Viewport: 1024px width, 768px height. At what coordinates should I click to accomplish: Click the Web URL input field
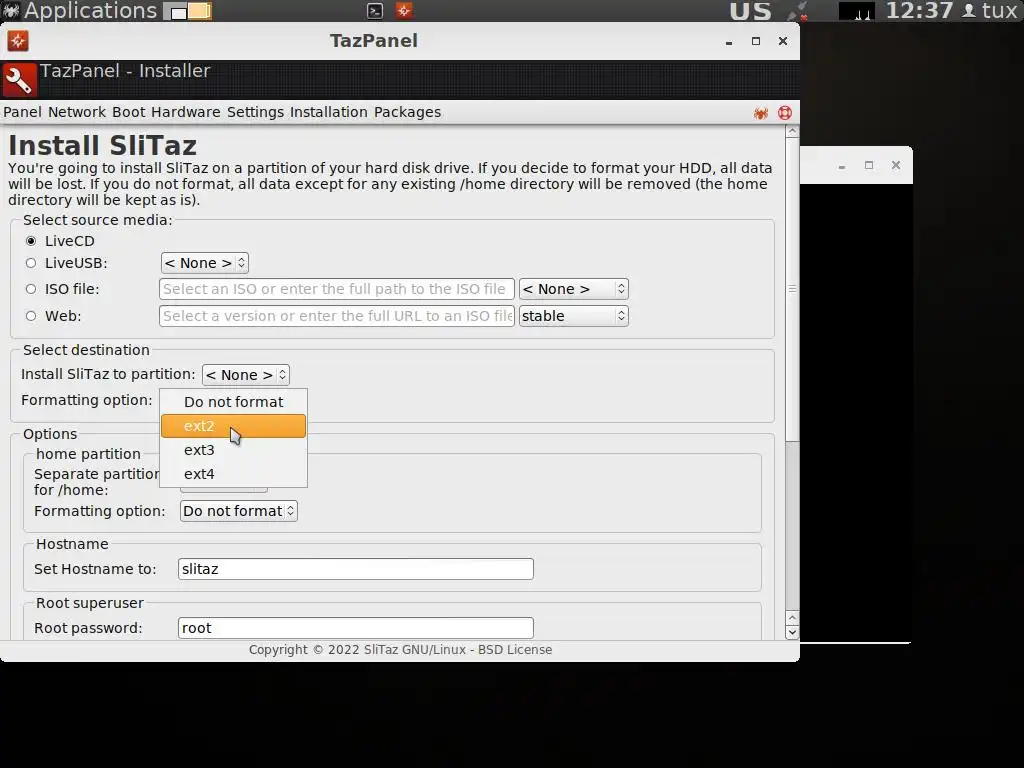(336, 316)
